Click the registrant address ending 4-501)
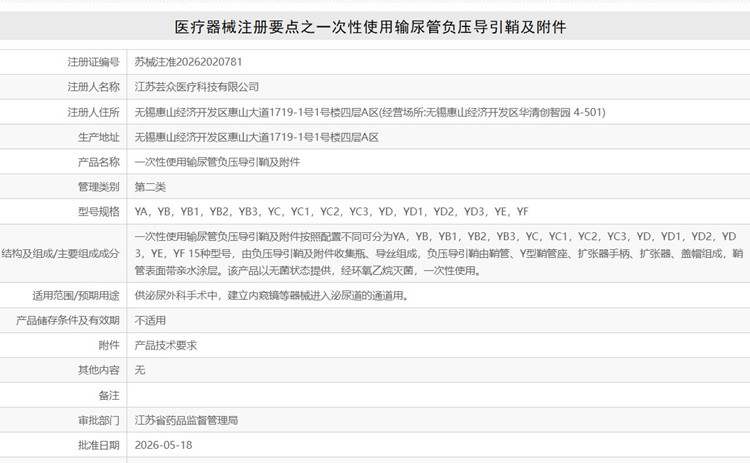The height and width of the screenshot is (463, 750). (370, 112)
